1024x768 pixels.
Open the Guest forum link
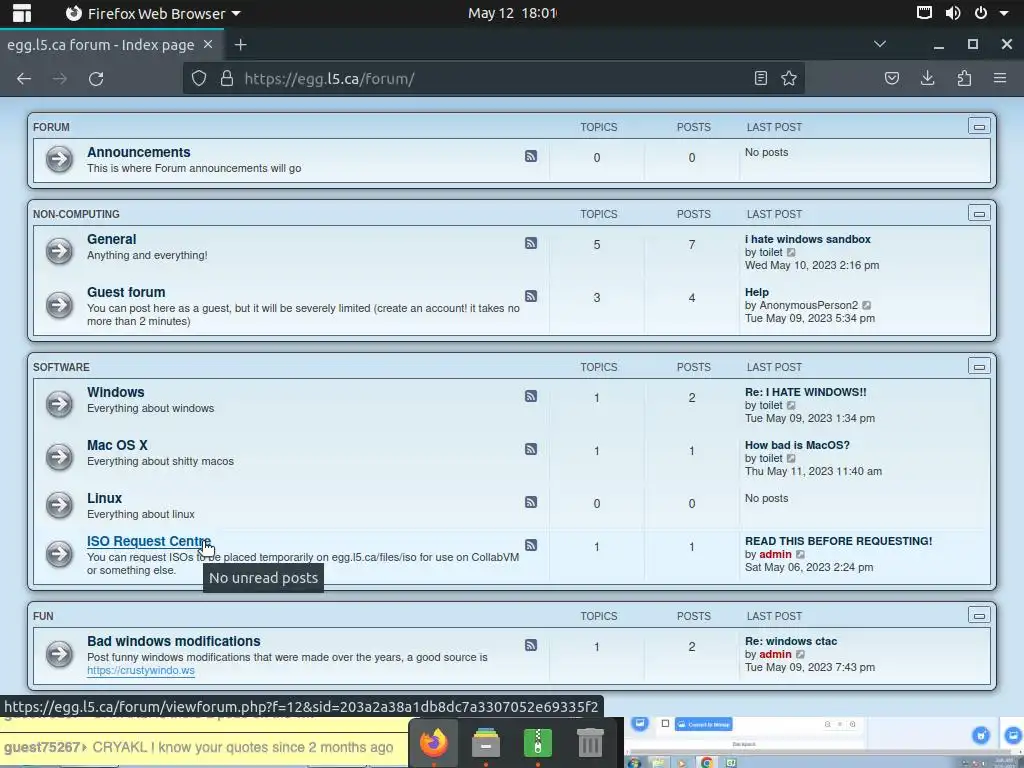coord(126,292)
